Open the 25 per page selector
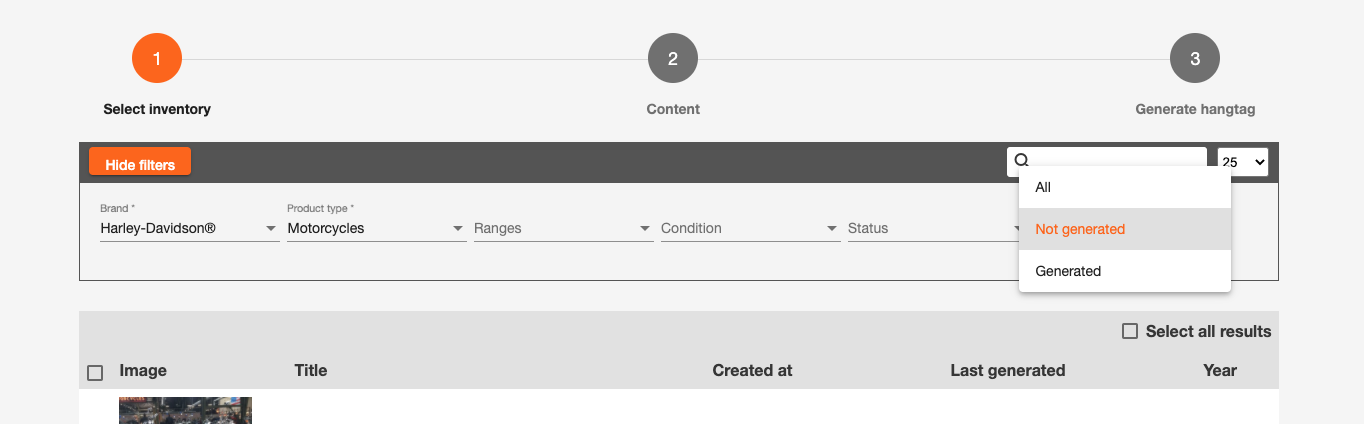 coord(1243,162)
